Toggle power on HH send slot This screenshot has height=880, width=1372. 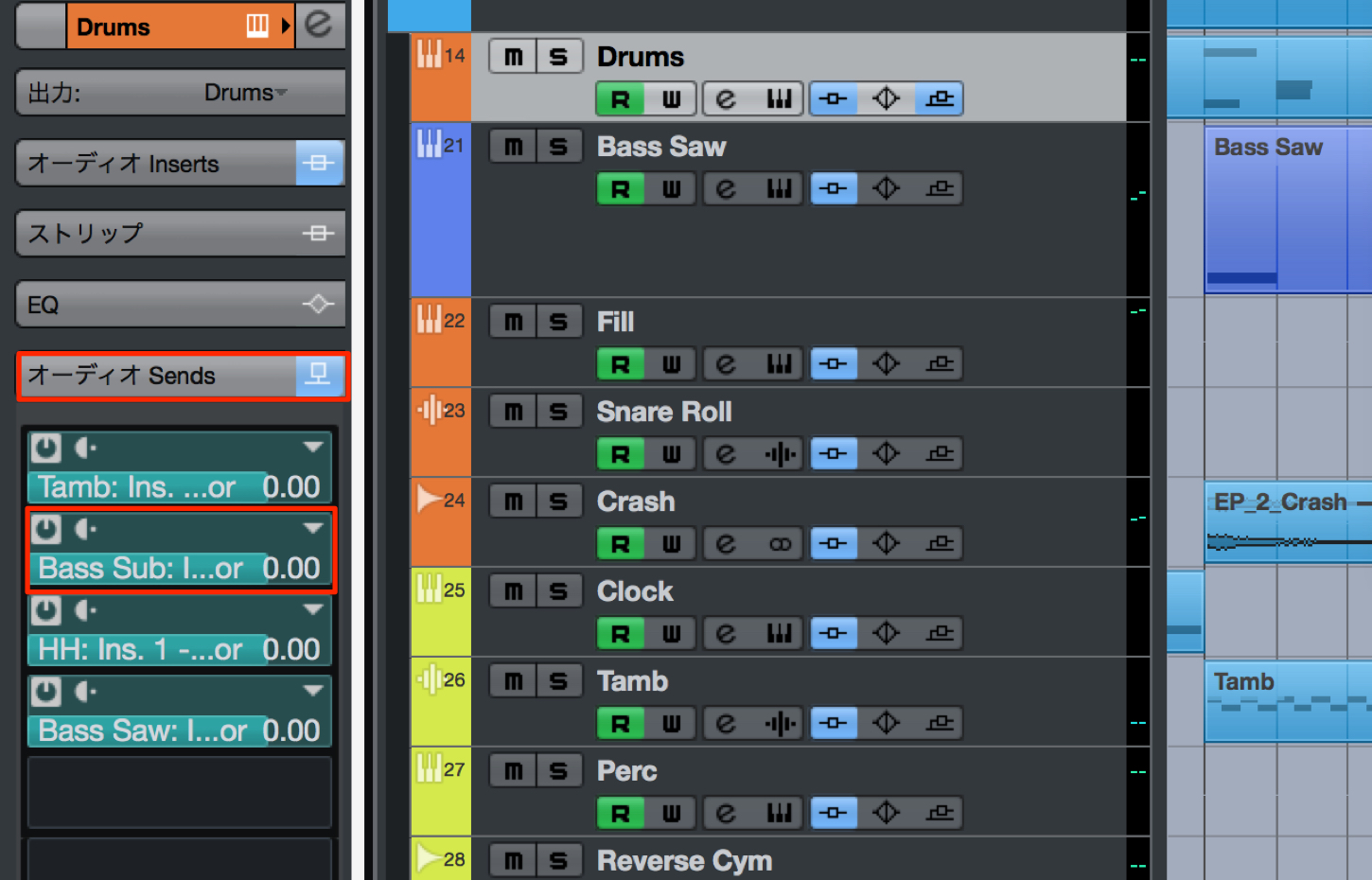tap(46, 610)
